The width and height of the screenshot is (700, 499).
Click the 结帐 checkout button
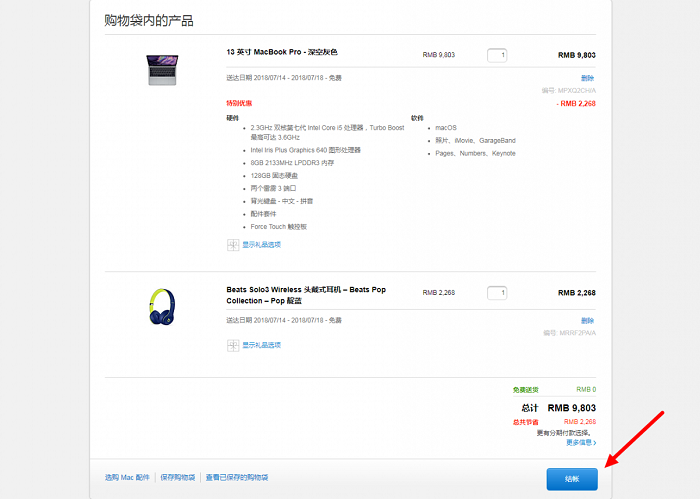[571, 479]
